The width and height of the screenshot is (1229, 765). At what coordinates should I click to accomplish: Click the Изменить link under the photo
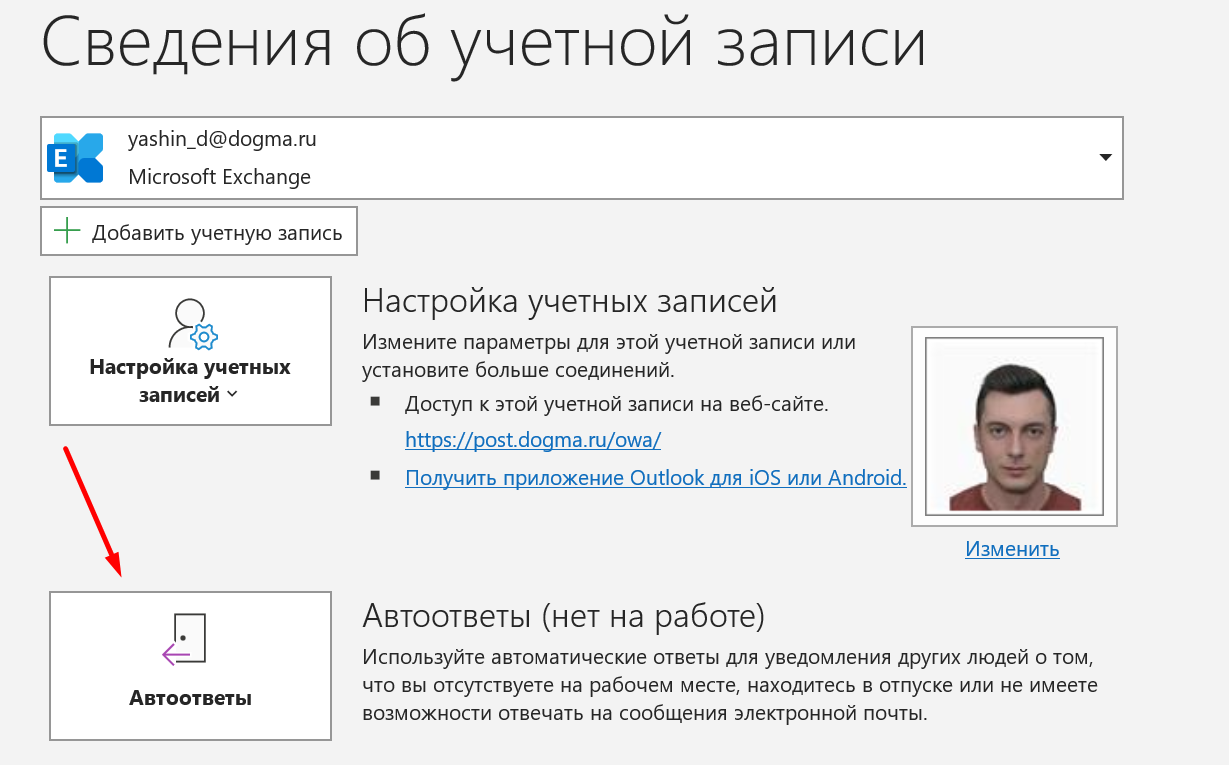tap(1012, 549)
